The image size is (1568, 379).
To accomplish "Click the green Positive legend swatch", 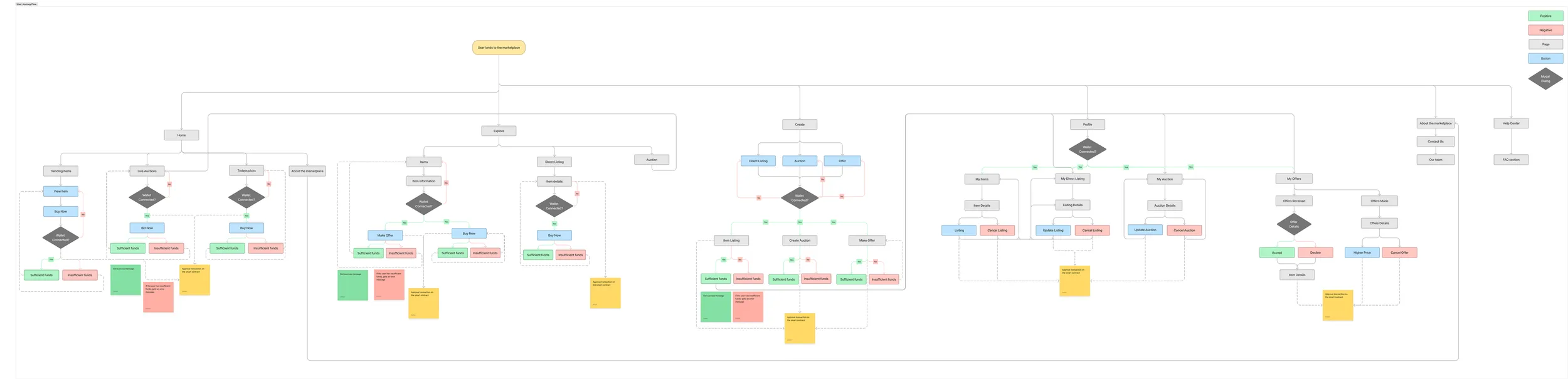I will click(1545, 16).
